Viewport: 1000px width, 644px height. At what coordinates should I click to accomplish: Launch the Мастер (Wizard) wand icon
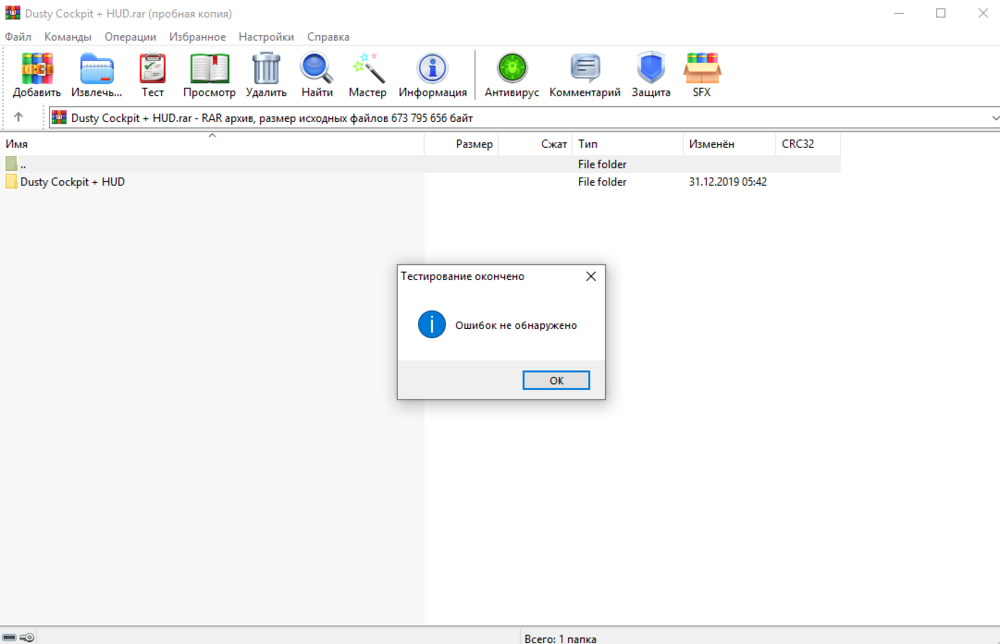(x=367, y=68)
